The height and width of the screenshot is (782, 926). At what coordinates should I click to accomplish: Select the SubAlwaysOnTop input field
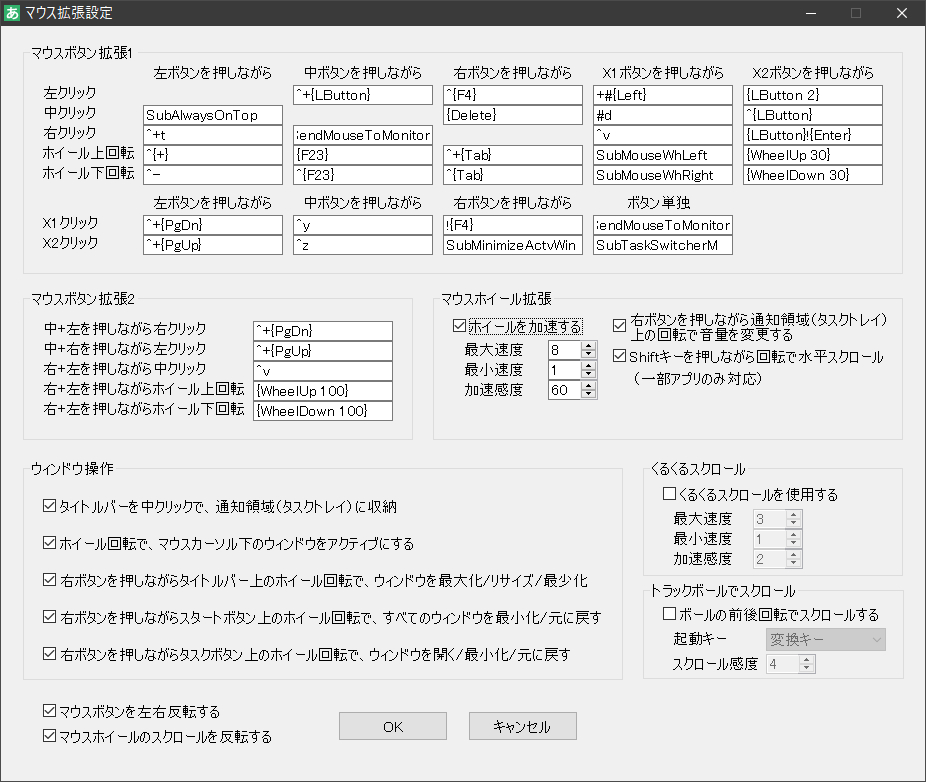(212, 115)
